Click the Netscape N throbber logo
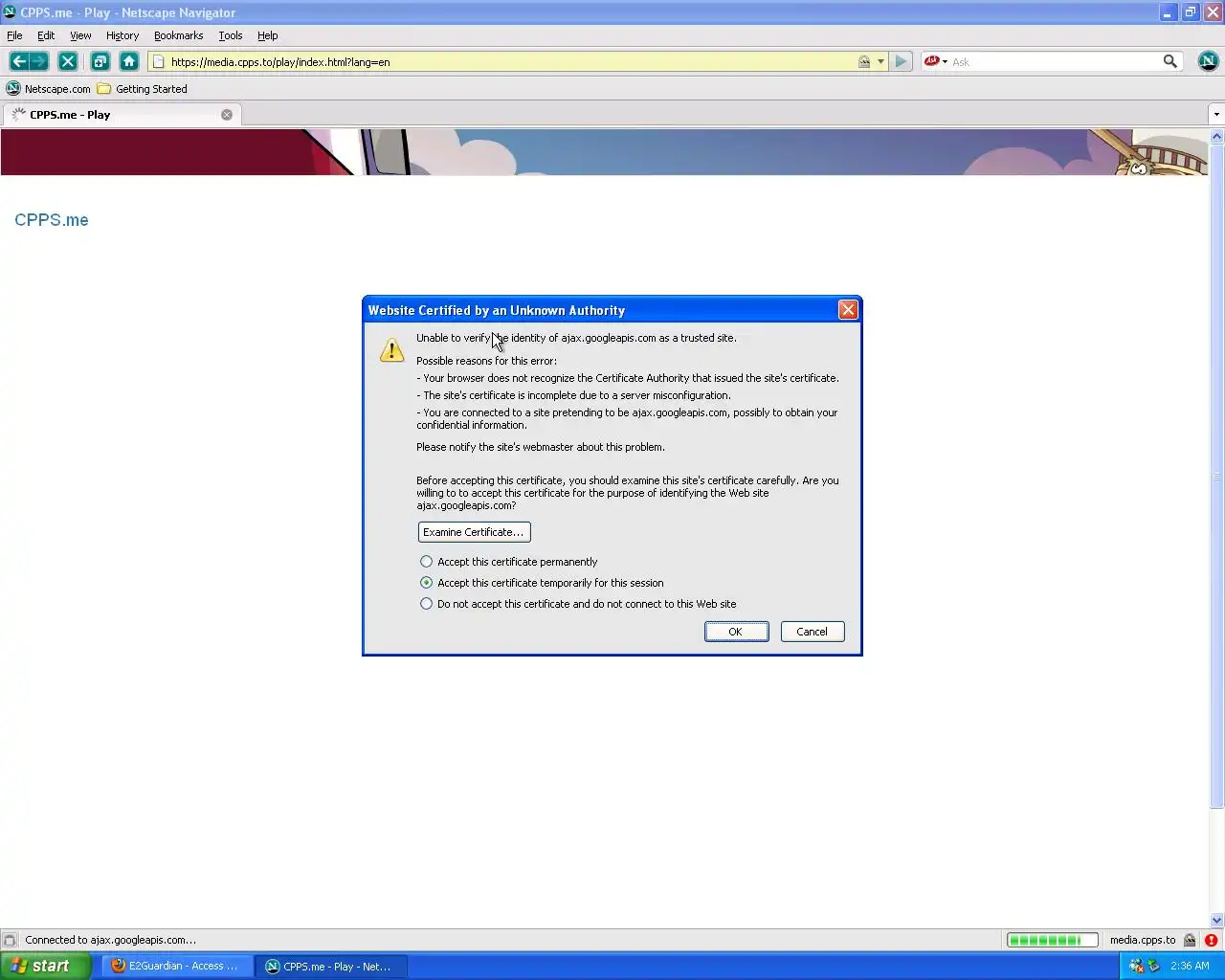1225x980 pixels. point(1208,61)
